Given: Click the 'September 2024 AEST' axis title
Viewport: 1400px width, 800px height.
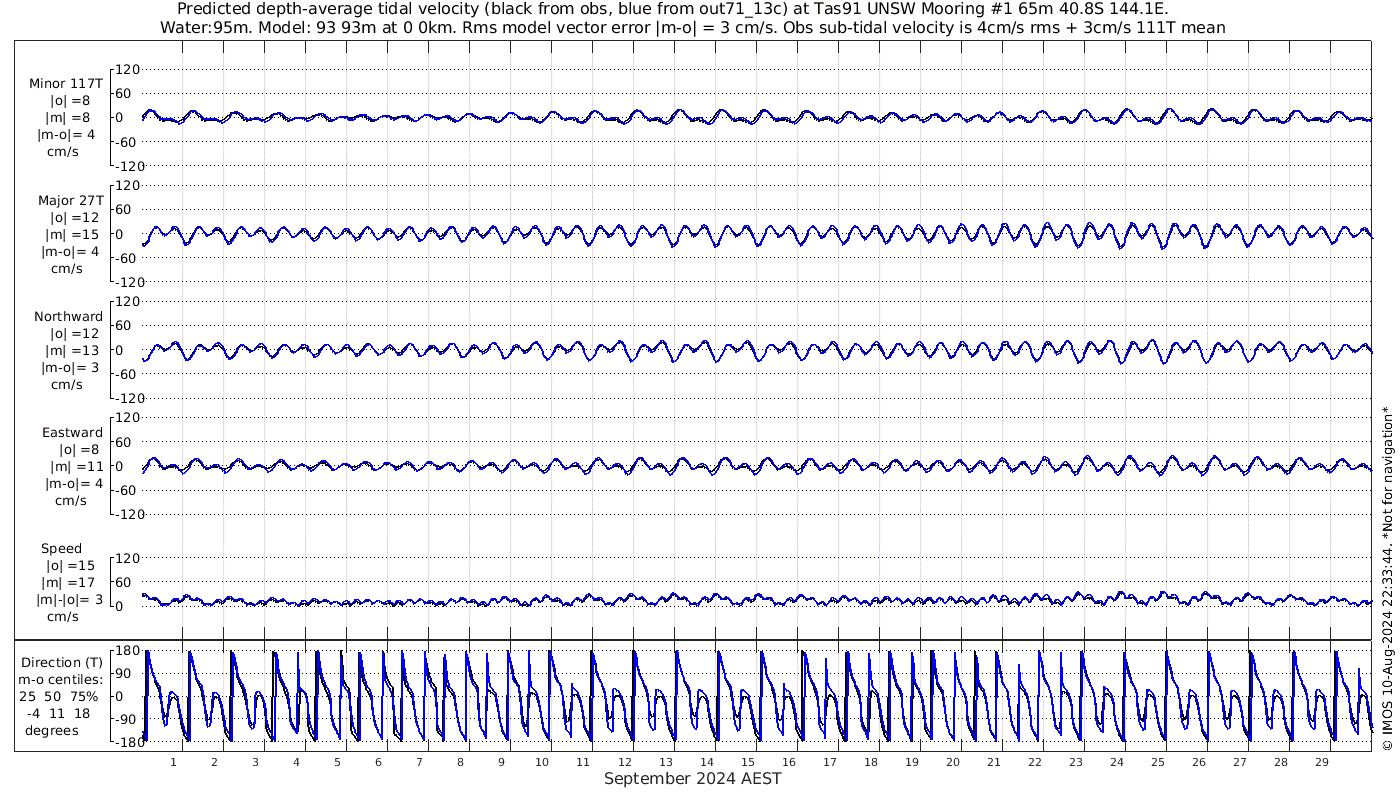Looking at the screenshot, I should tap(693, 779).
